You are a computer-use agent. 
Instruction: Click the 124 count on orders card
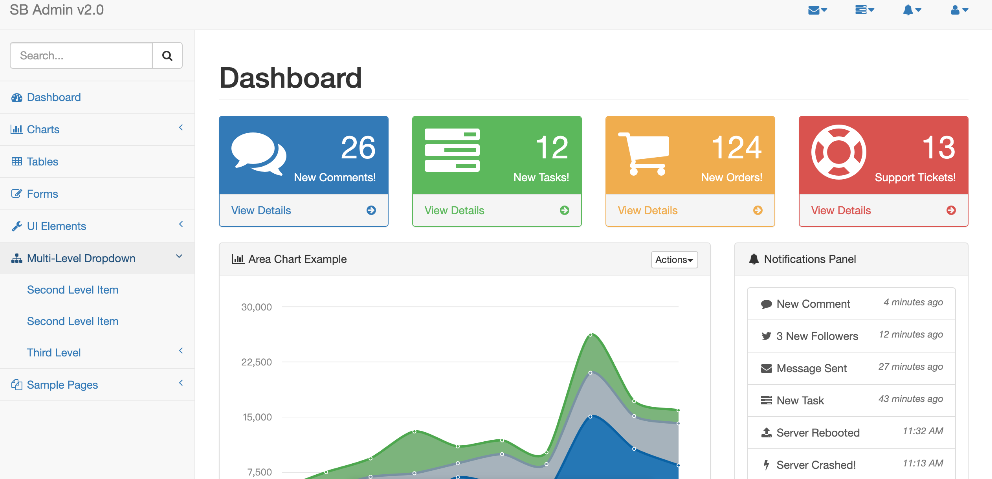coord(736,148)
